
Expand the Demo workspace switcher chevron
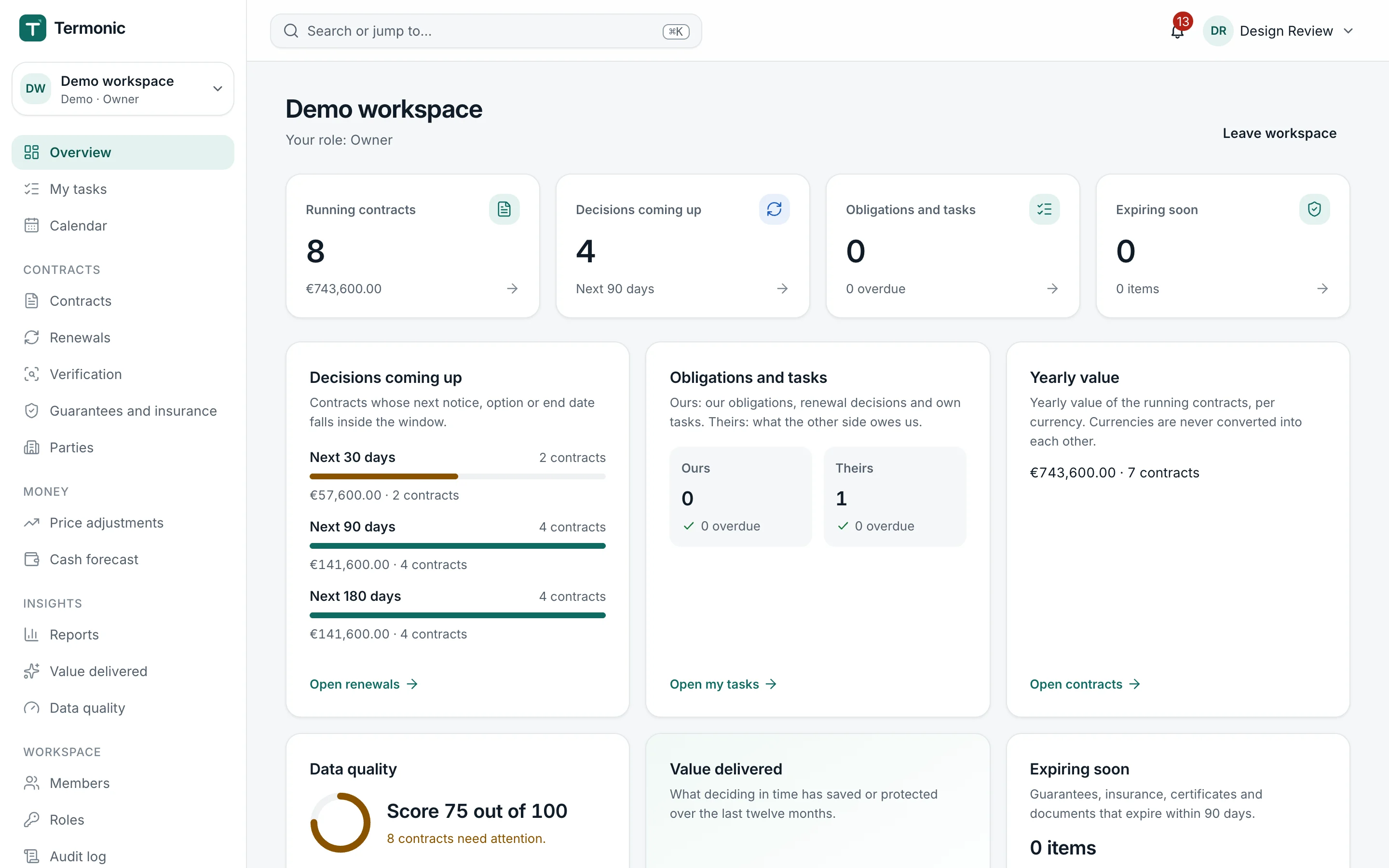click(218, 88)
